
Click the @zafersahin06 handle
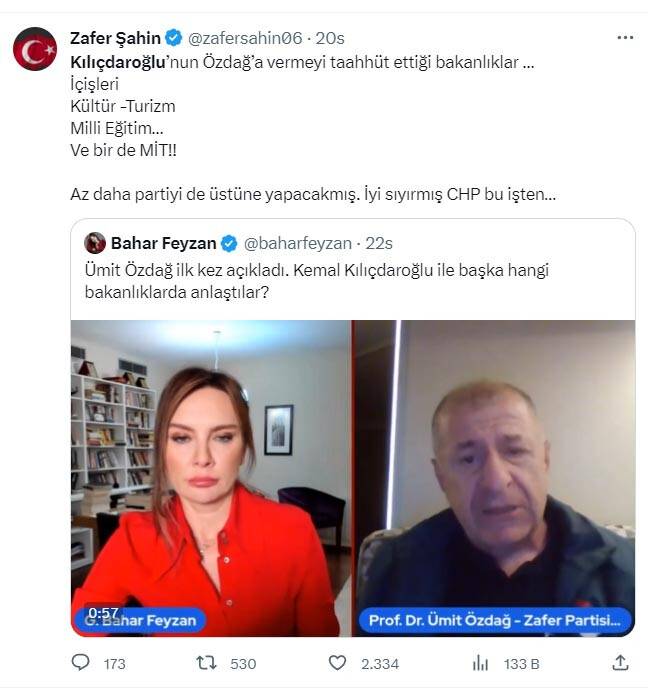pyautogui.click(x=245, y=38)
